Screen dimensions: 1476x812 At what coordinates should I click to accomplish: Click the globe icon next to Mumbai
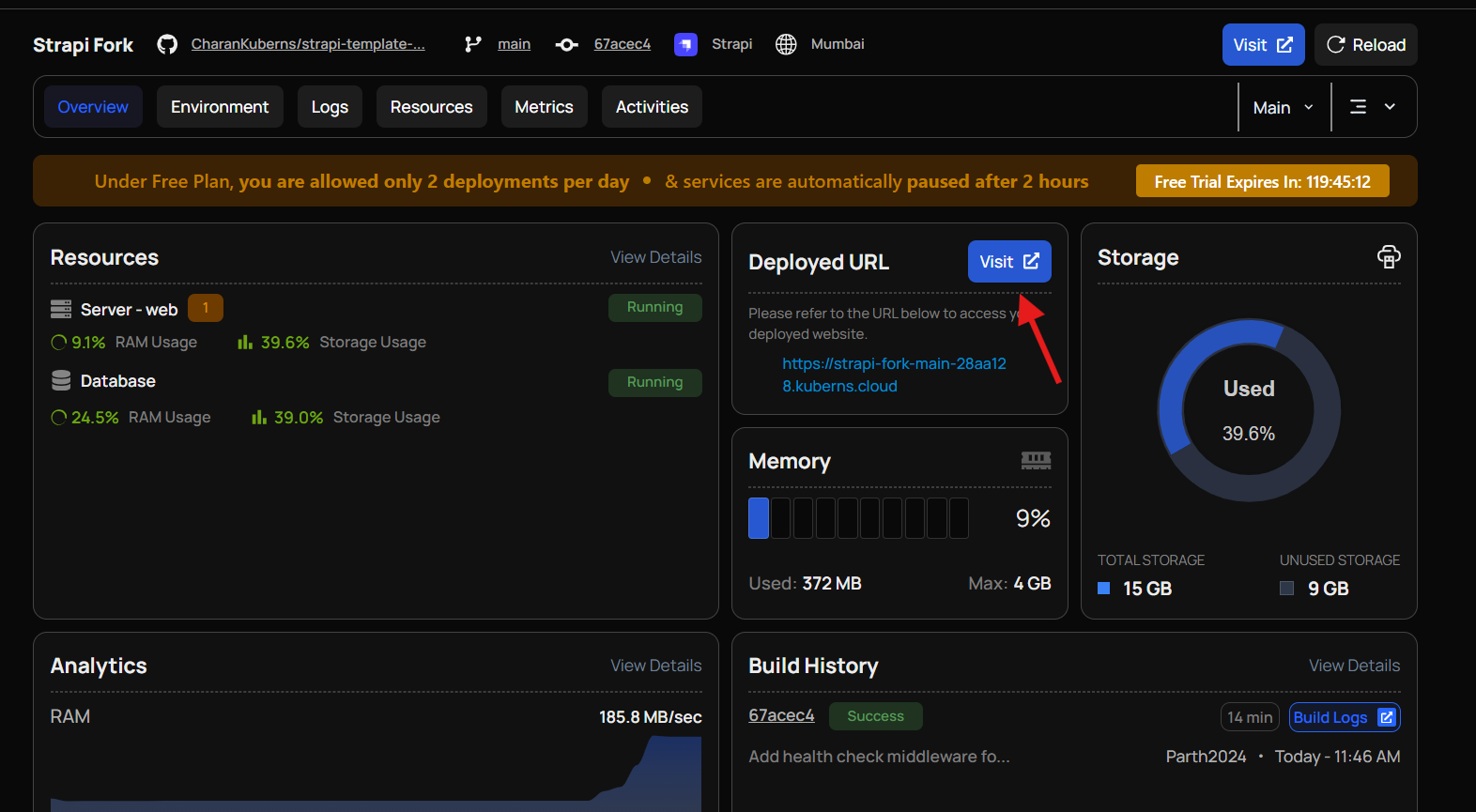point(786,44)
